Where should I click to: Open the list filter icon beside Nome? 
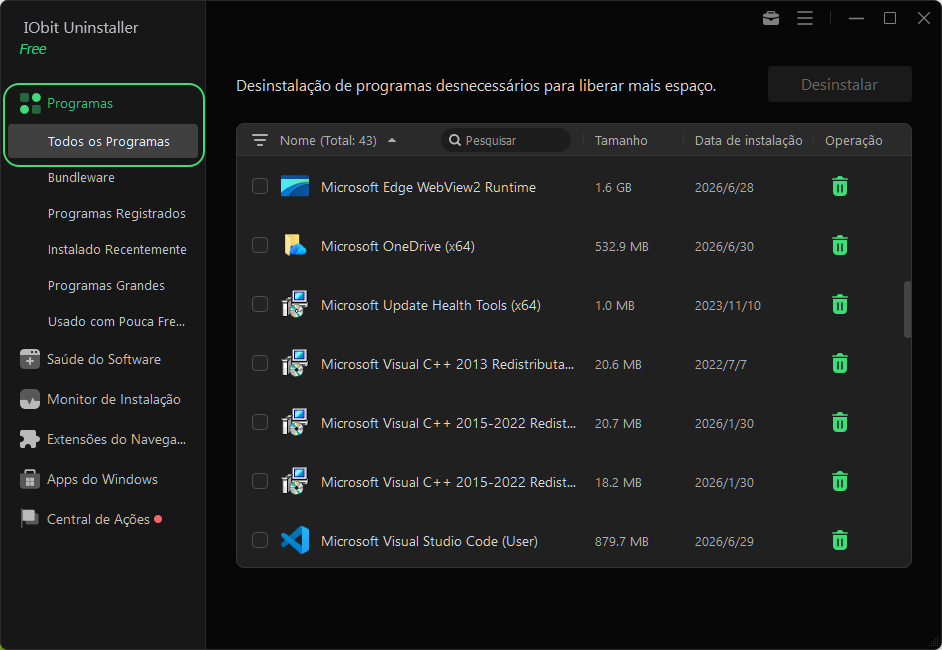click(x=260, y=141)
